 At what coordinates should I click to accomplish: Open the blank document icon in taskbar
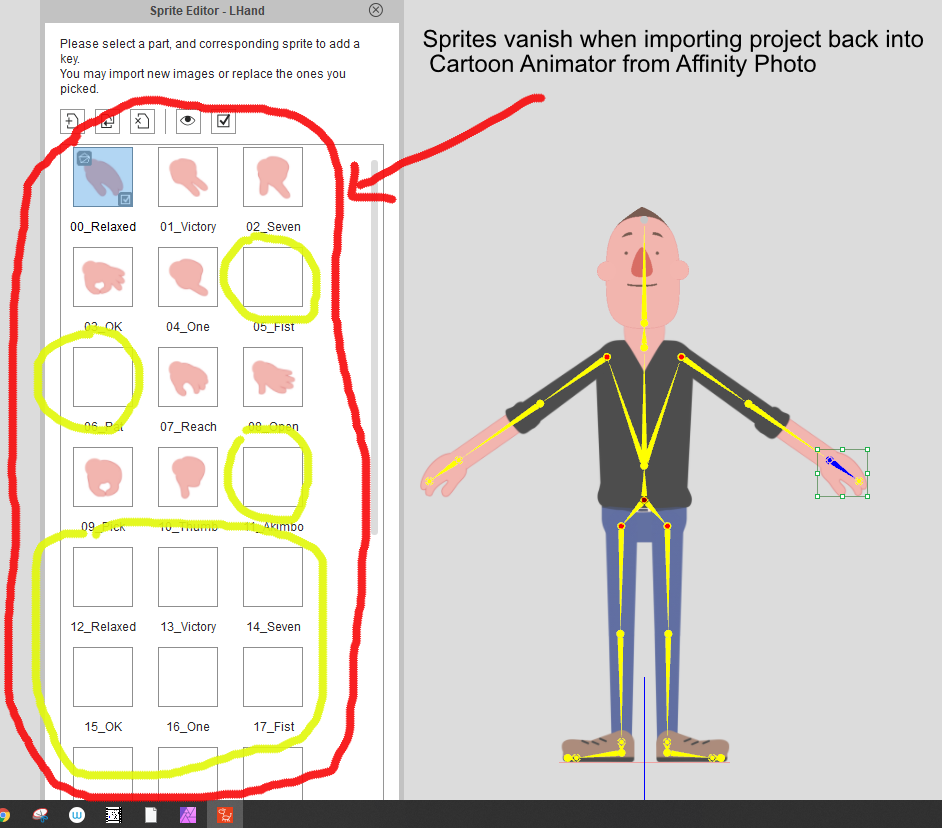coord(151,815)
